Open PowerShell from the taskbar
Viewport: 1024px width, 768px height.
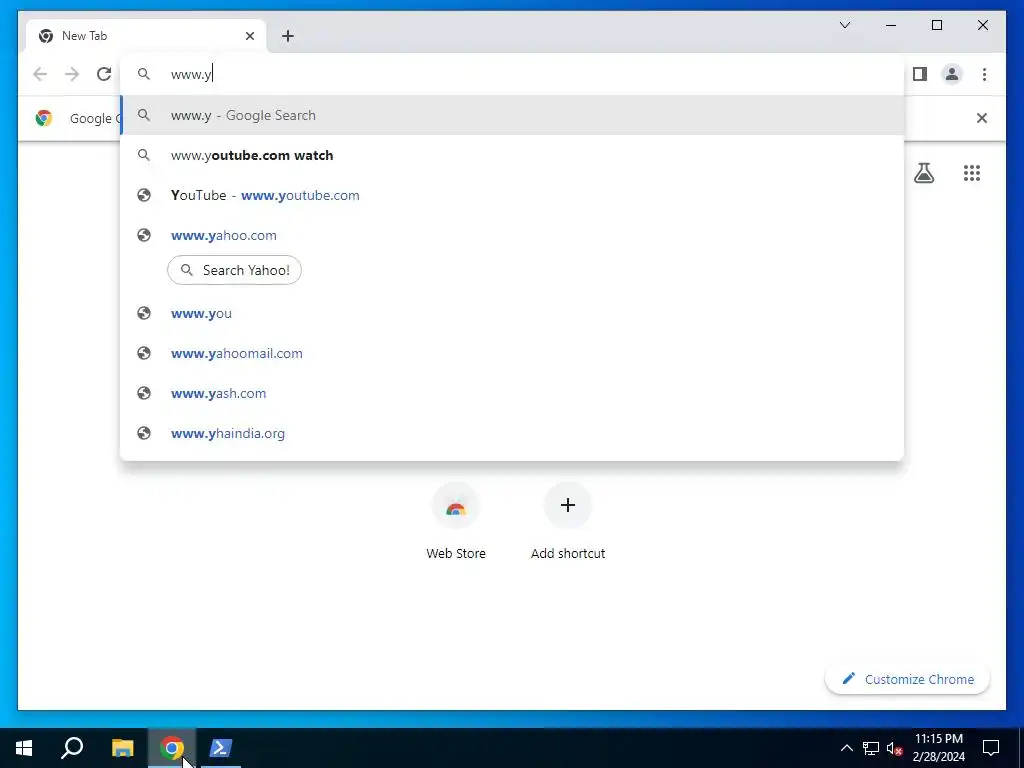point(221,748)
